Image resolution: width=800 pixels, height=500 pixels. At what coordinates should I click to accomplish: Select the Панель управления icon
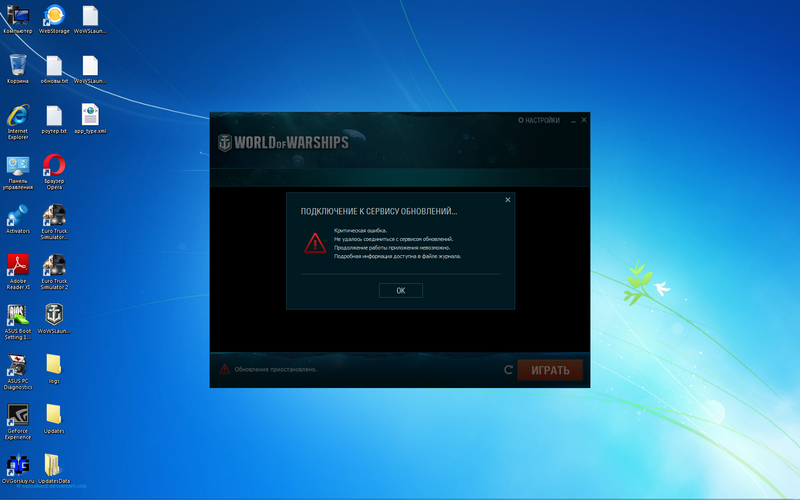pyautogui.click(x=18, y=173)
